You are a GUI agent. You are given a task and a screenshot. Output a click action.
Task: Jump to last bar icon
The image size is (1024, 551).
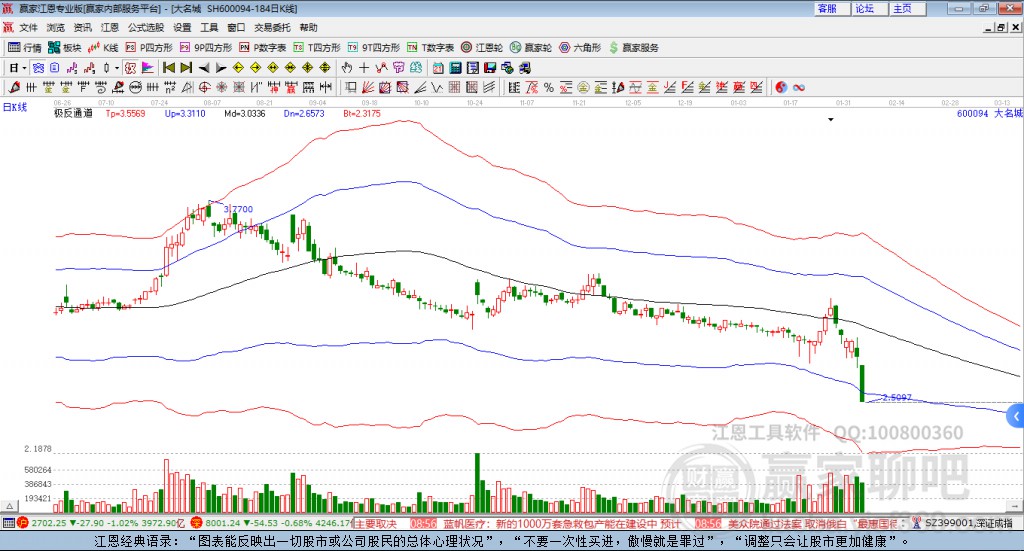pyautogui.click(x=186, y=67)
